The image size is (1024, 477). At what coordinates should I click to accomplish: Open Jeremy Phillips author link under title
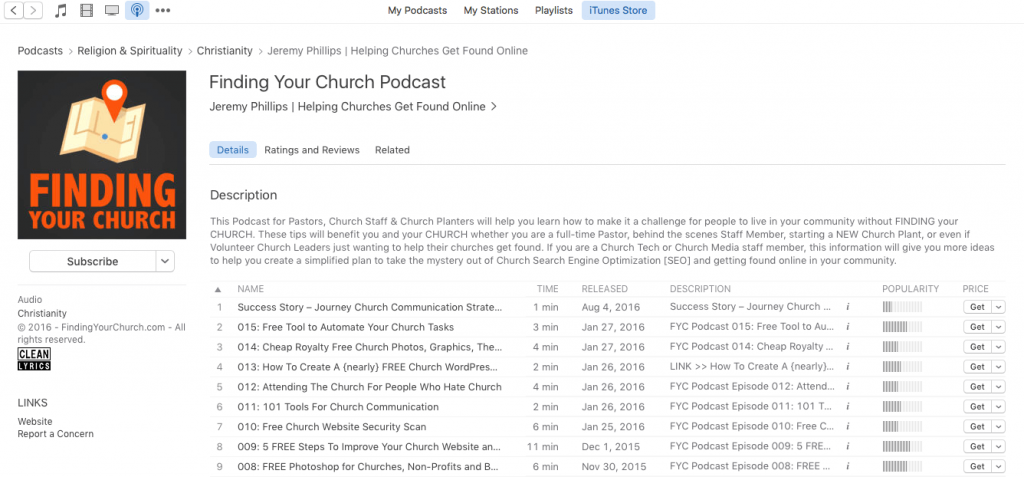(353, 107)
